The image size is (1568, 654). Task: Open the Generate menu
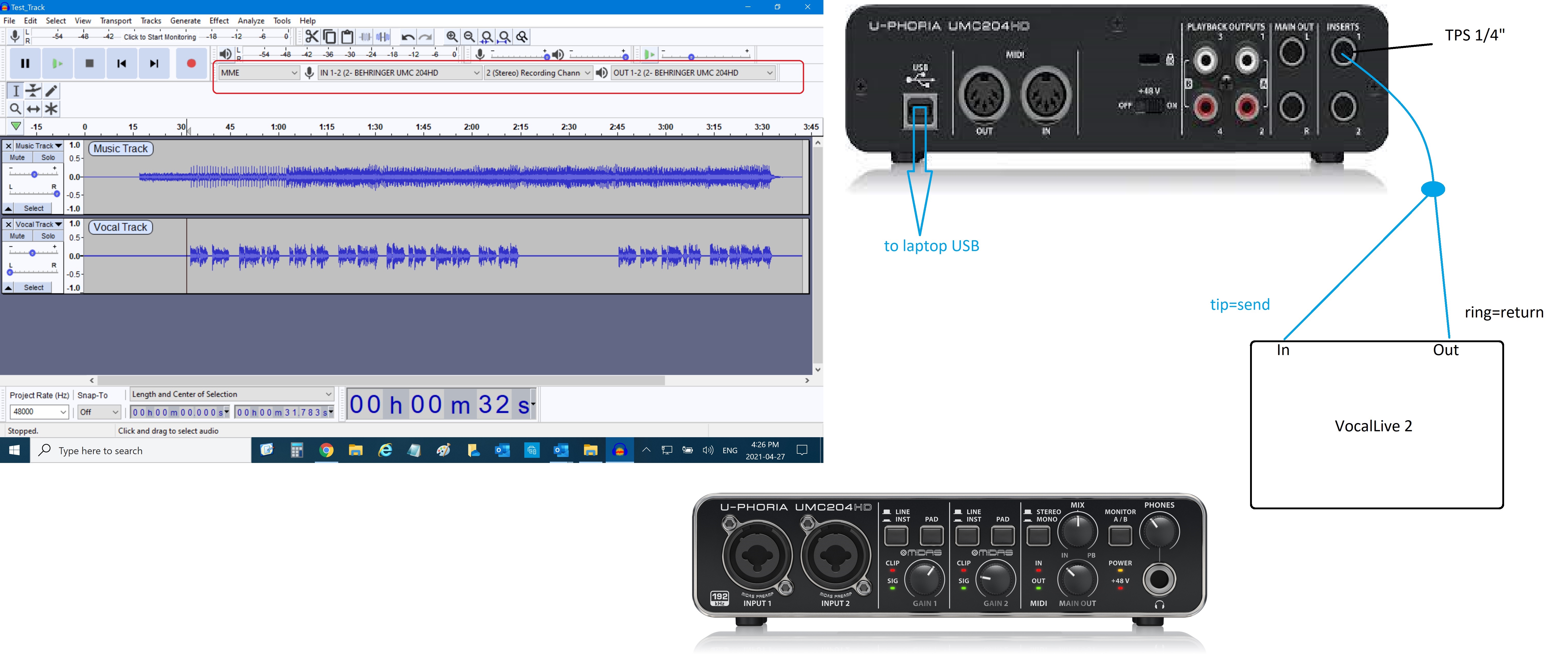185,21
